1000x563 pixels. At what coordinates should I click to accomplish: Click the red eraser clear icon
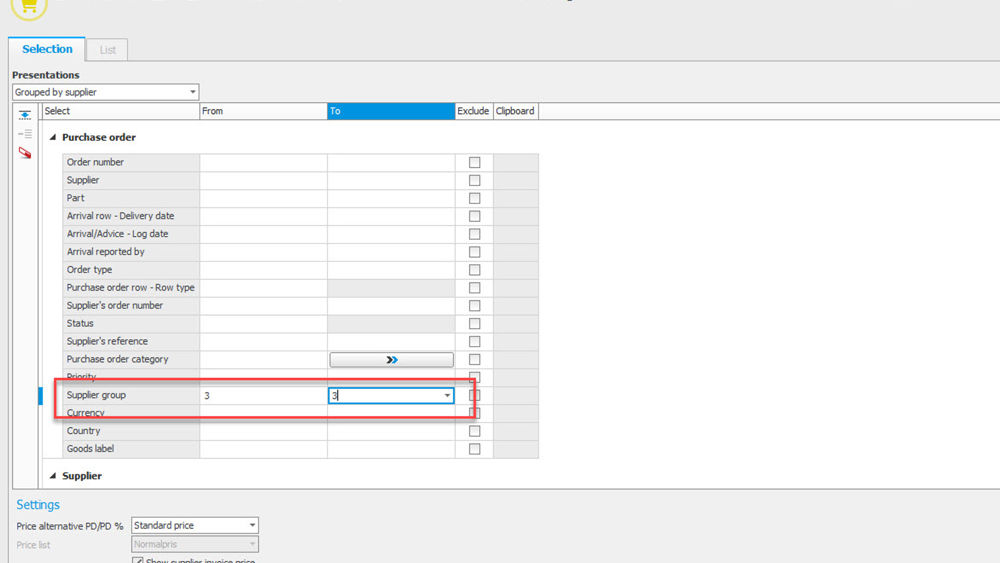(25, 153)
